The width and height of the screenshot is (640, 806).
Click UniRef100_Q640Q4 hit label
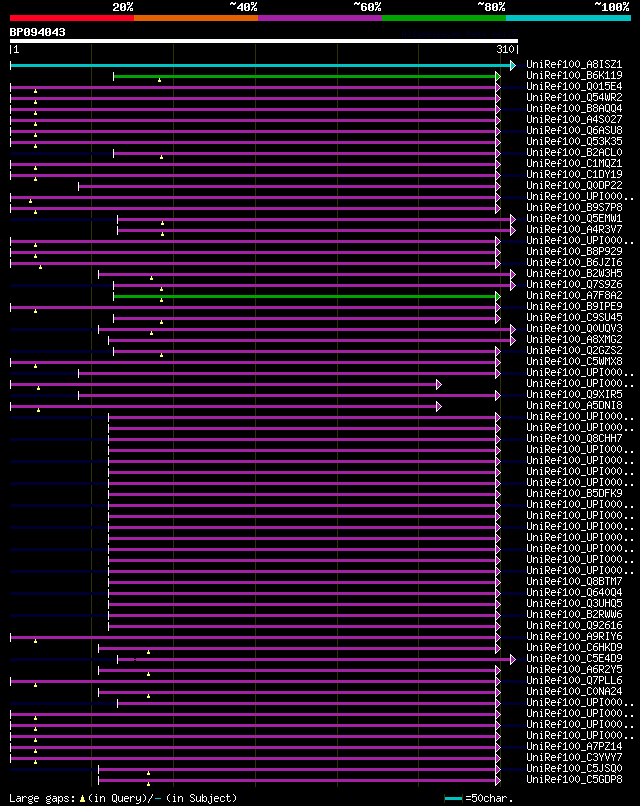click(x=574, y=592)
